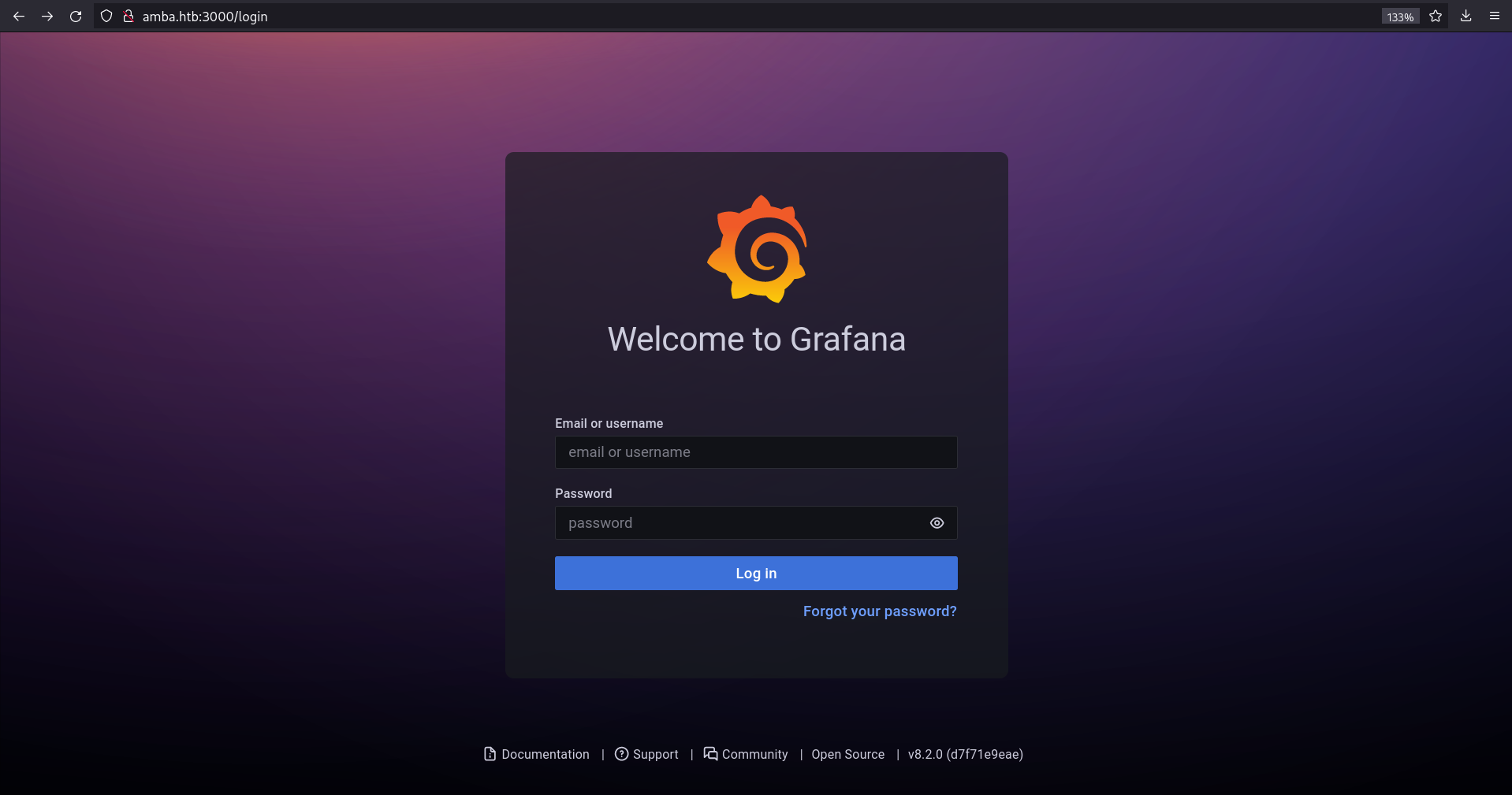The width and height of the screenshot is (1512, 795).
Task: Open the browser application menu
Action: tap(1494, 16)
